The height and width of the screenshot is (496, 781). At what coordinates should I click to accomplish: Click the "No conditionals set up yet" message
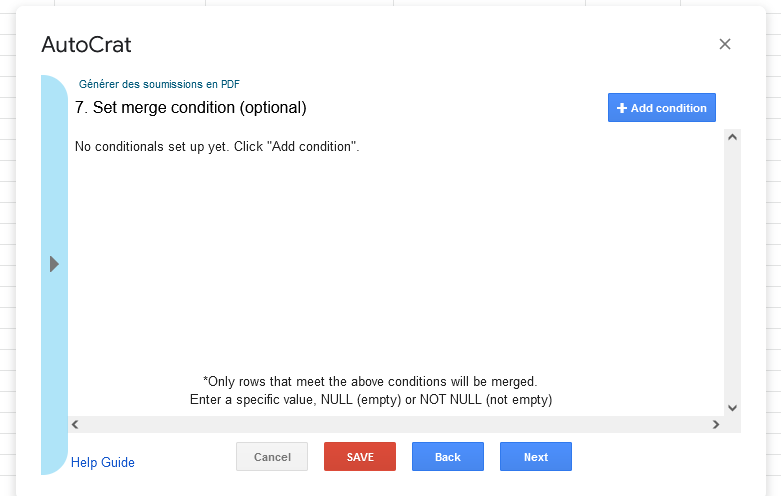(x=217, y=147)
